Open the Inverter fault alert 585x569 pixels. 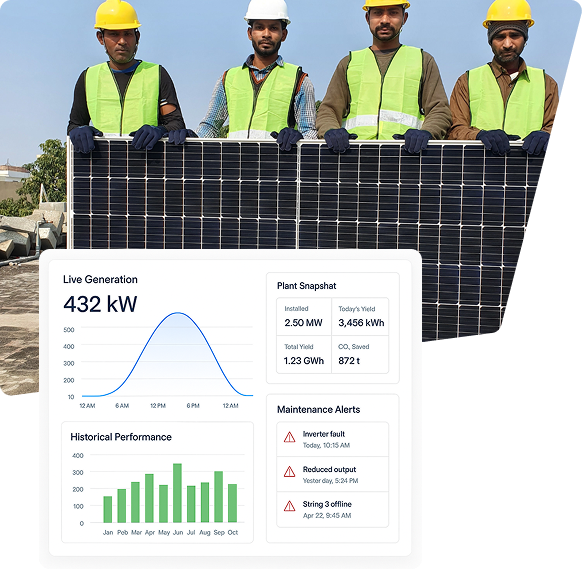click(332, 439)
